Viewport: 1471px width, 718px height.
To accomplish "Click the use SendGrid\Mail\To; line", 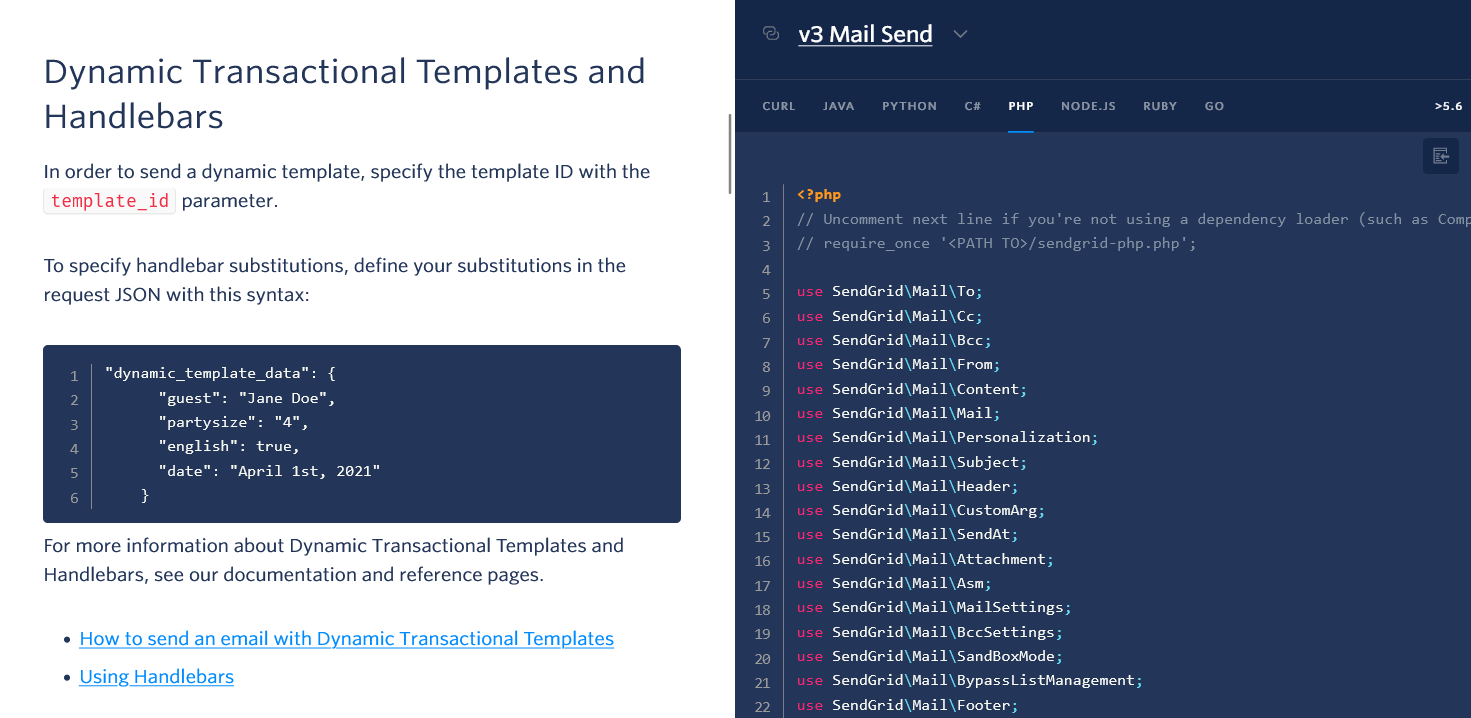I will click(x=890, y=292).
